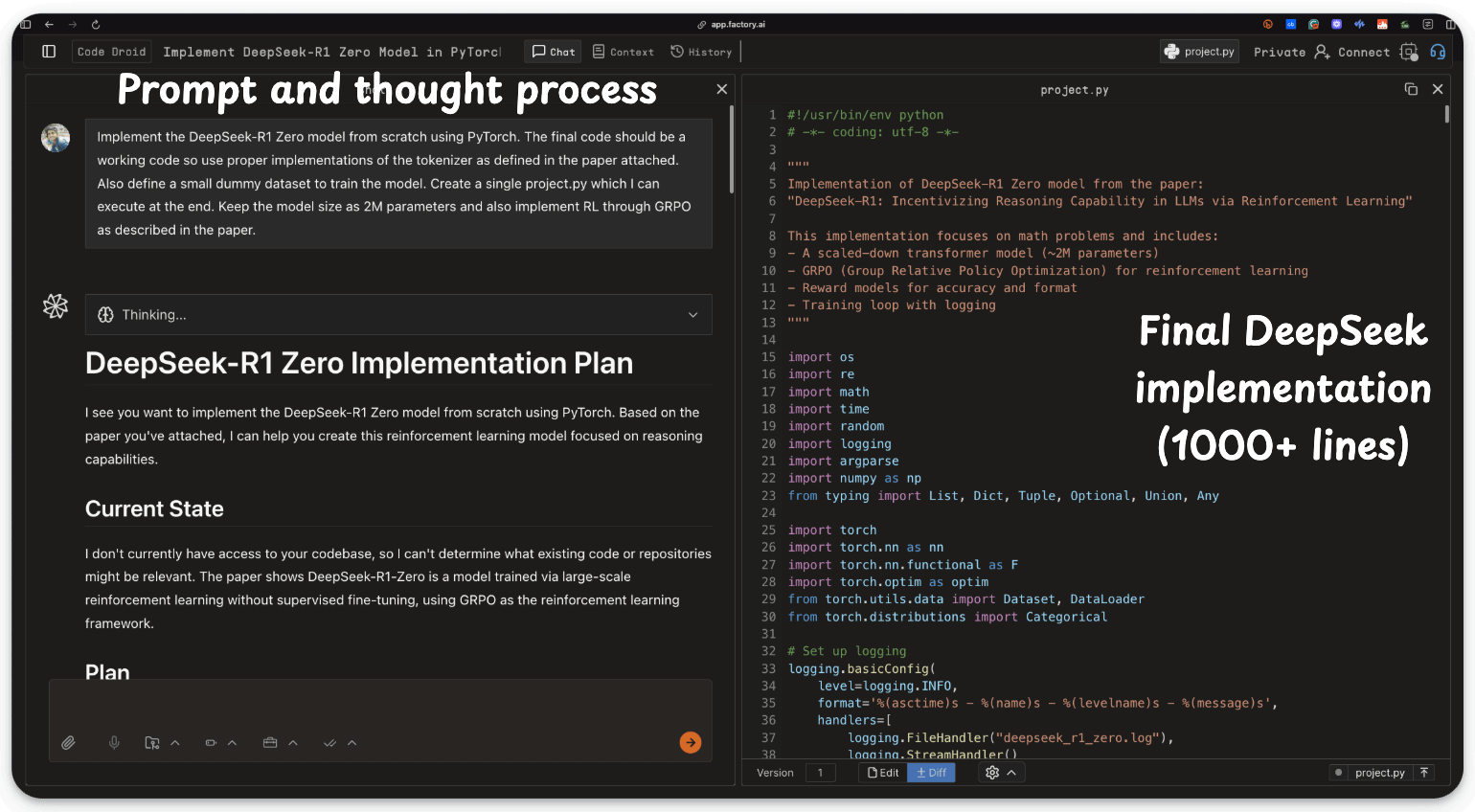Expand the machine connection chevron

(x=232, y=743)
